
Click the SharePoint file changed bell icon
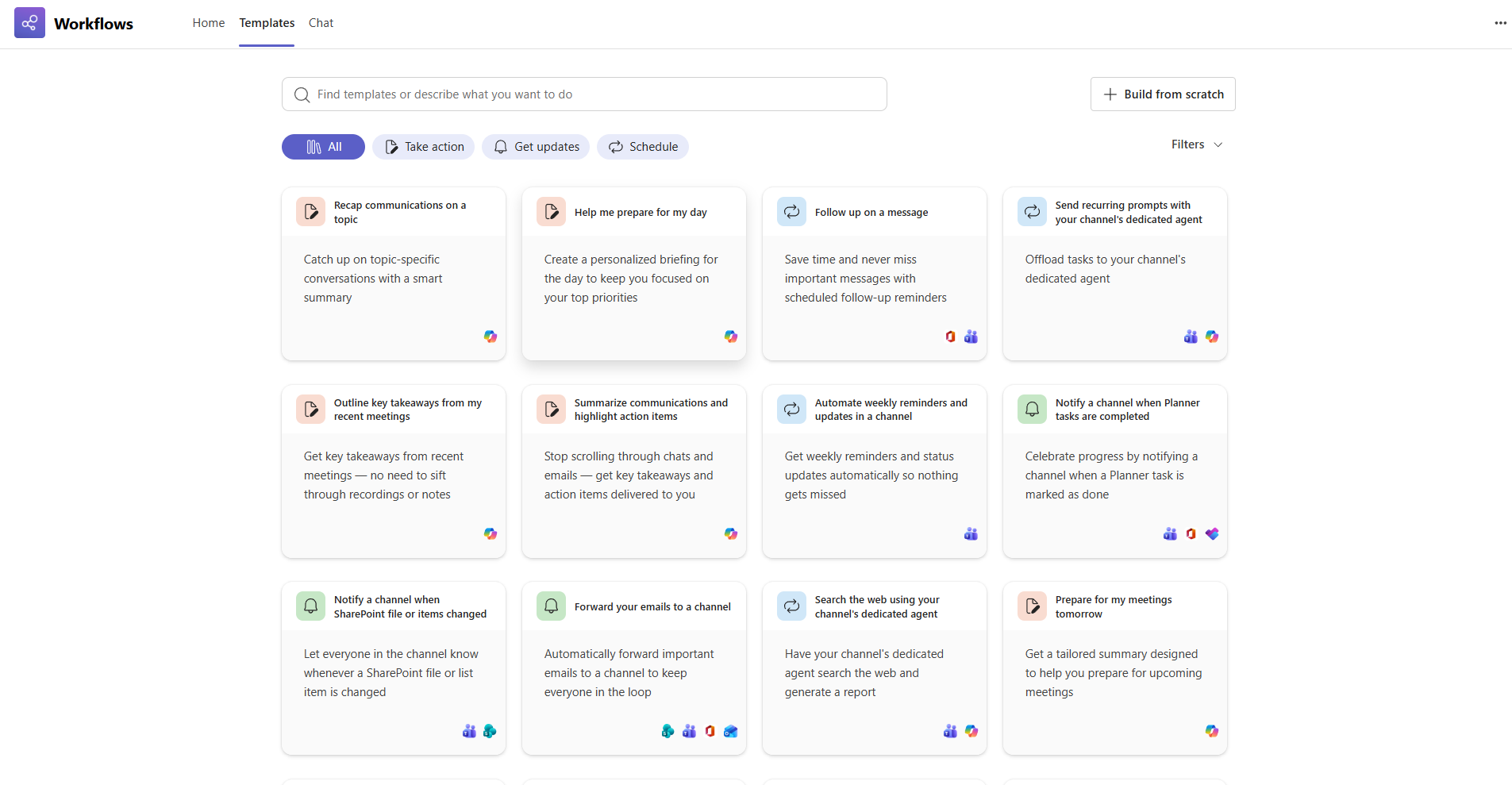(311, 606)
